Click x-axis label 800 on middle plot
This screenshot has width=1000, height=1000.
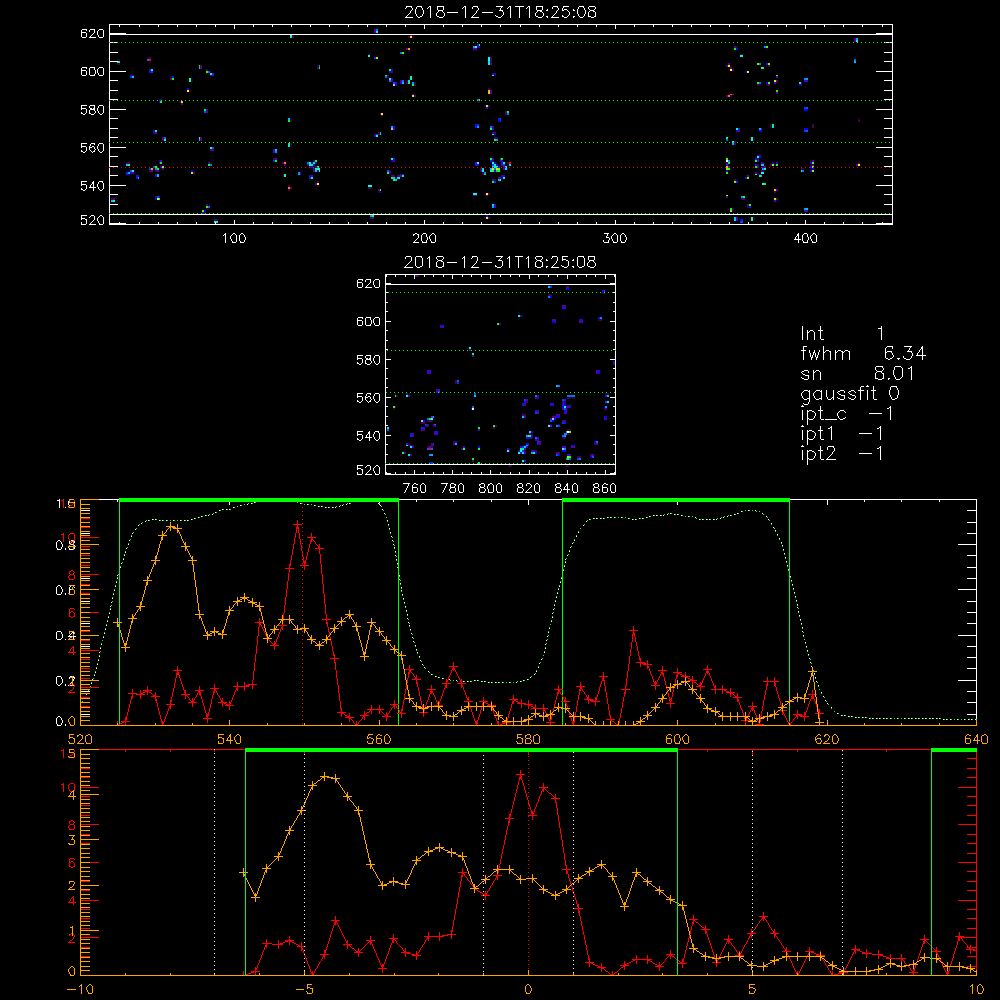point(490,489)
